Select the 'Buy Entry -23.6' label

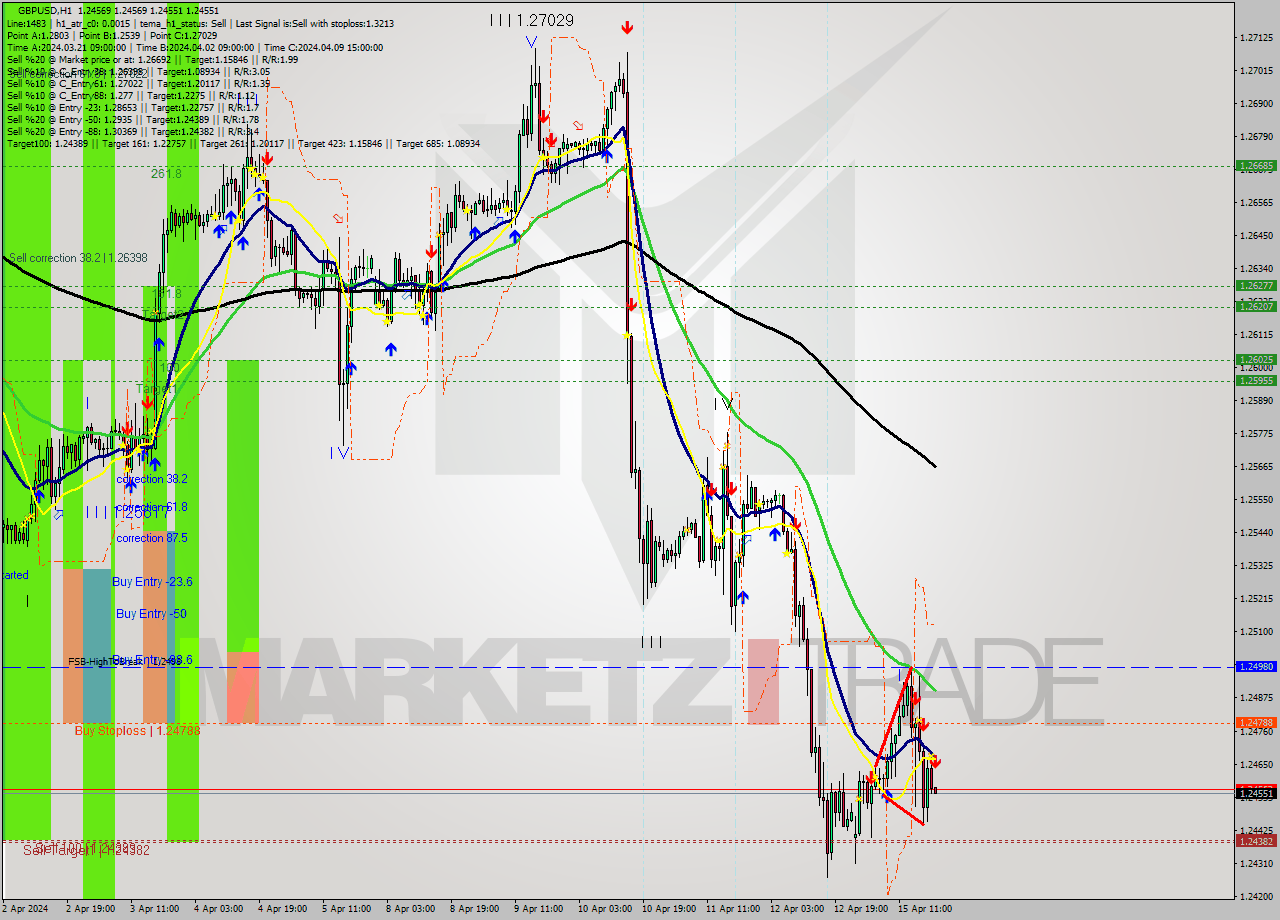pos(152,581)
